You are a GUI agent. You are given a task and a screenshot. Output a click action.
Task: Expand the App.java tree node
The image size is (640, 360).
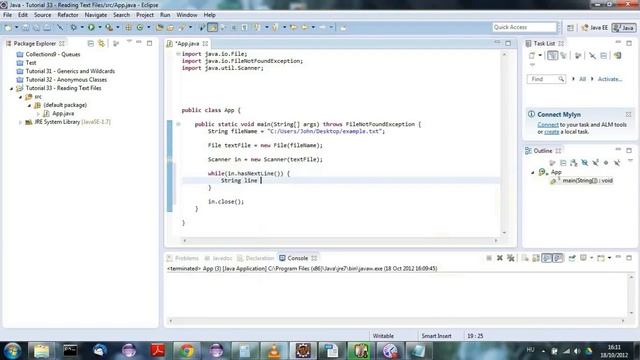[38, 114]
